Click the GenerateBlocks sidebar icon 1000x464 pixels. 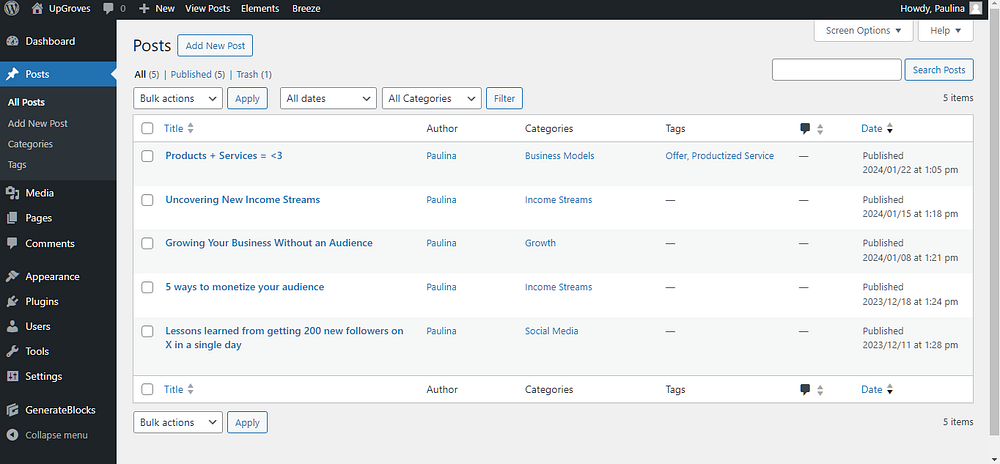tap(12, 410)
